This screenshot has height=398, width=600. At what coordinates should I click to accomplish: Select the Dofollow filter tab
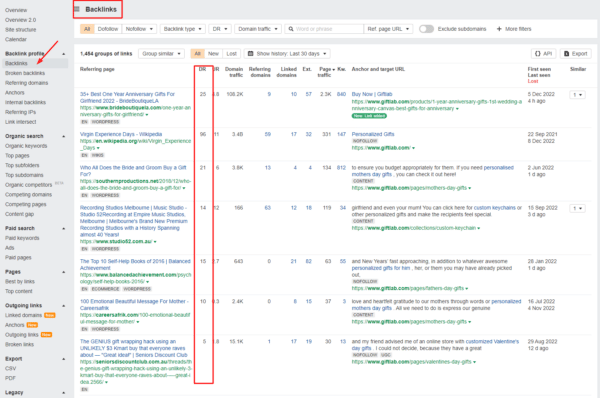pyautogui.click(x=108, y=29)
